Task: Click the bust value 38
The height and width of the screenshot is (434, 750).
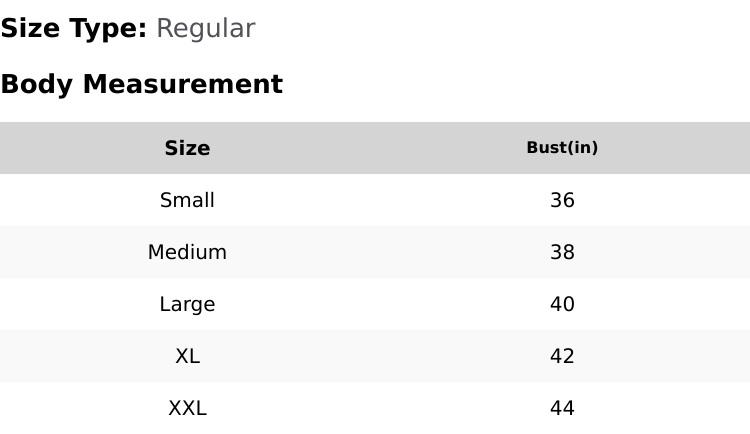Action: pos(562,252)
